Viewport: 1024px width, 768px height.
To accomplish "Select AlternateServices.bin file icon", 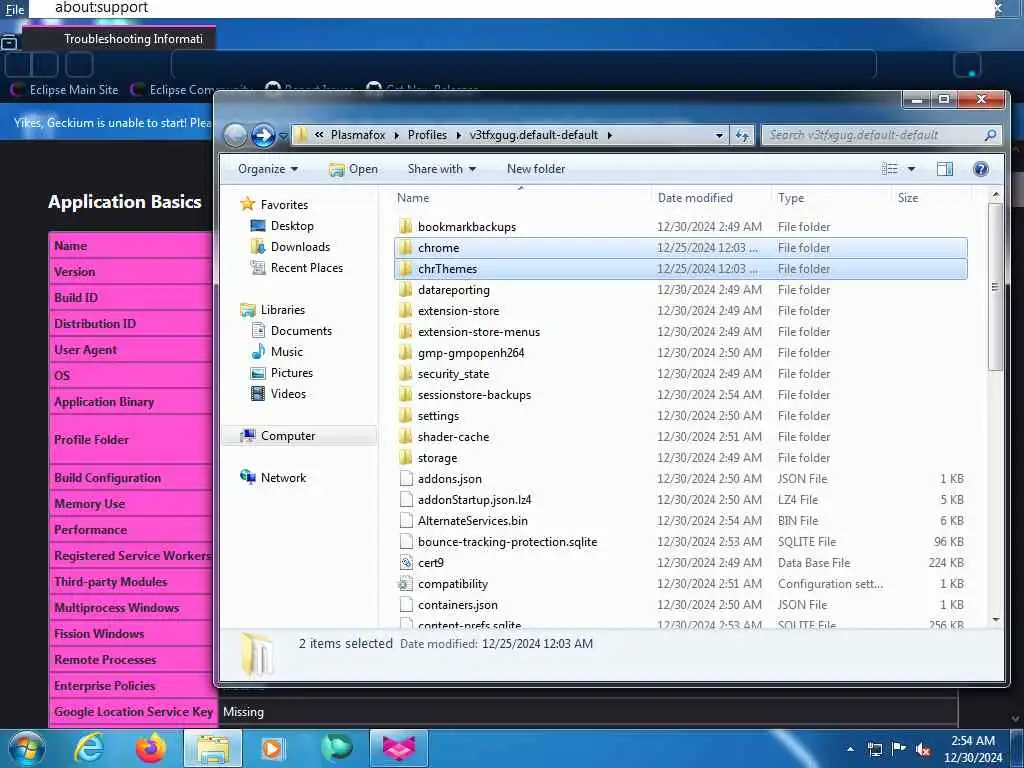I will 406,521.
